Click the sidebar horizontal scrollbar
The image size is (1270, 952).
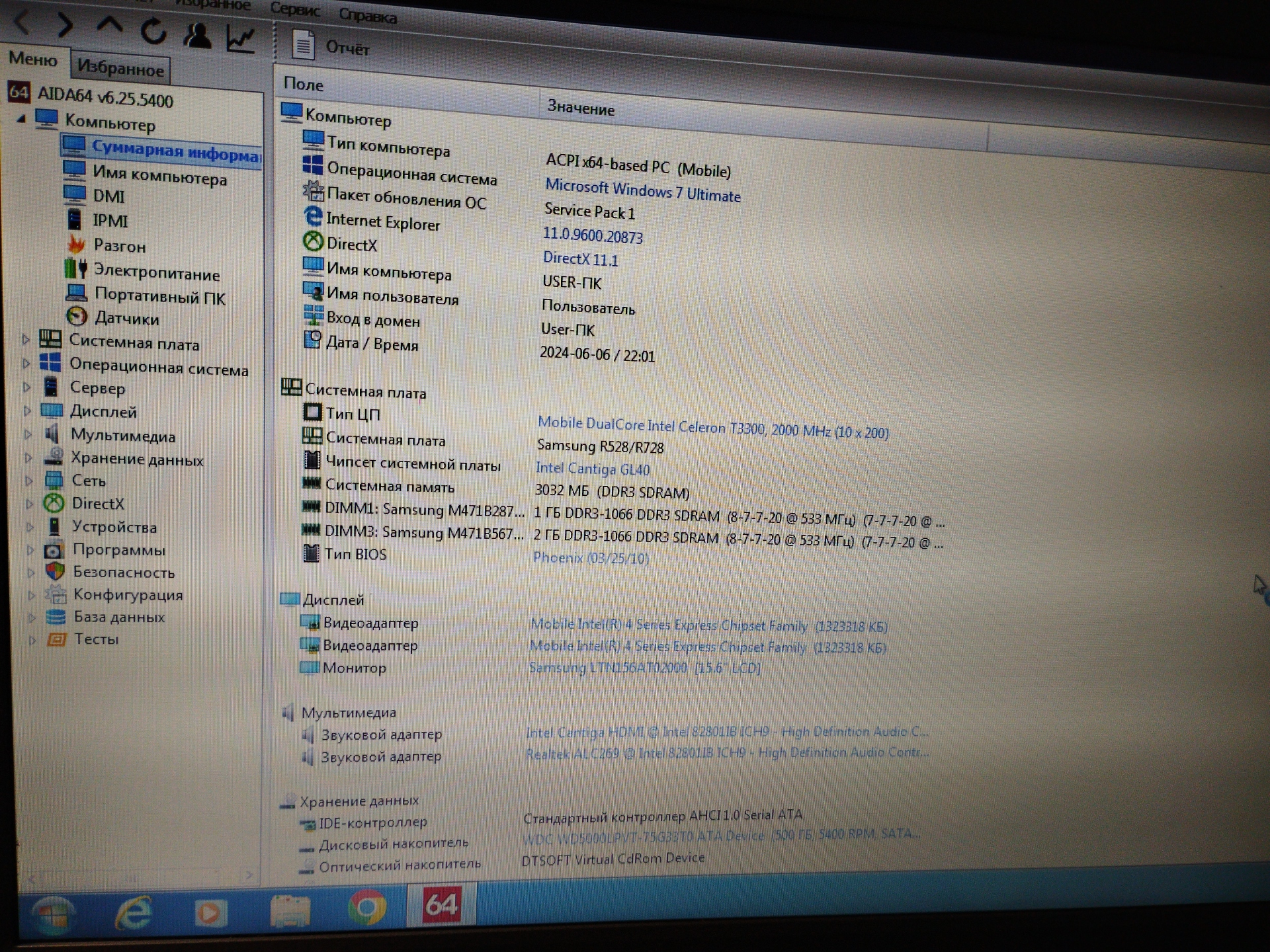[140, 877]
